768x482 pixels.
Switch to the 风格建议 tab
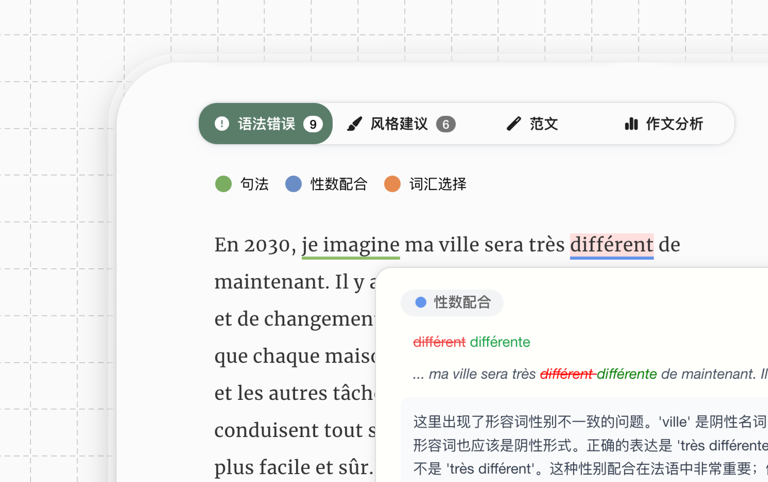(399, 124)
